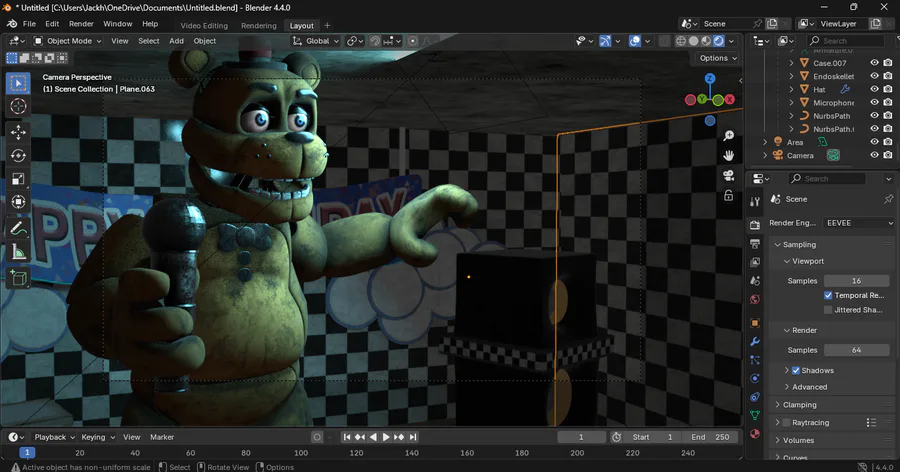
Task: Select the Select Box tool
Action: click(18, 84)
